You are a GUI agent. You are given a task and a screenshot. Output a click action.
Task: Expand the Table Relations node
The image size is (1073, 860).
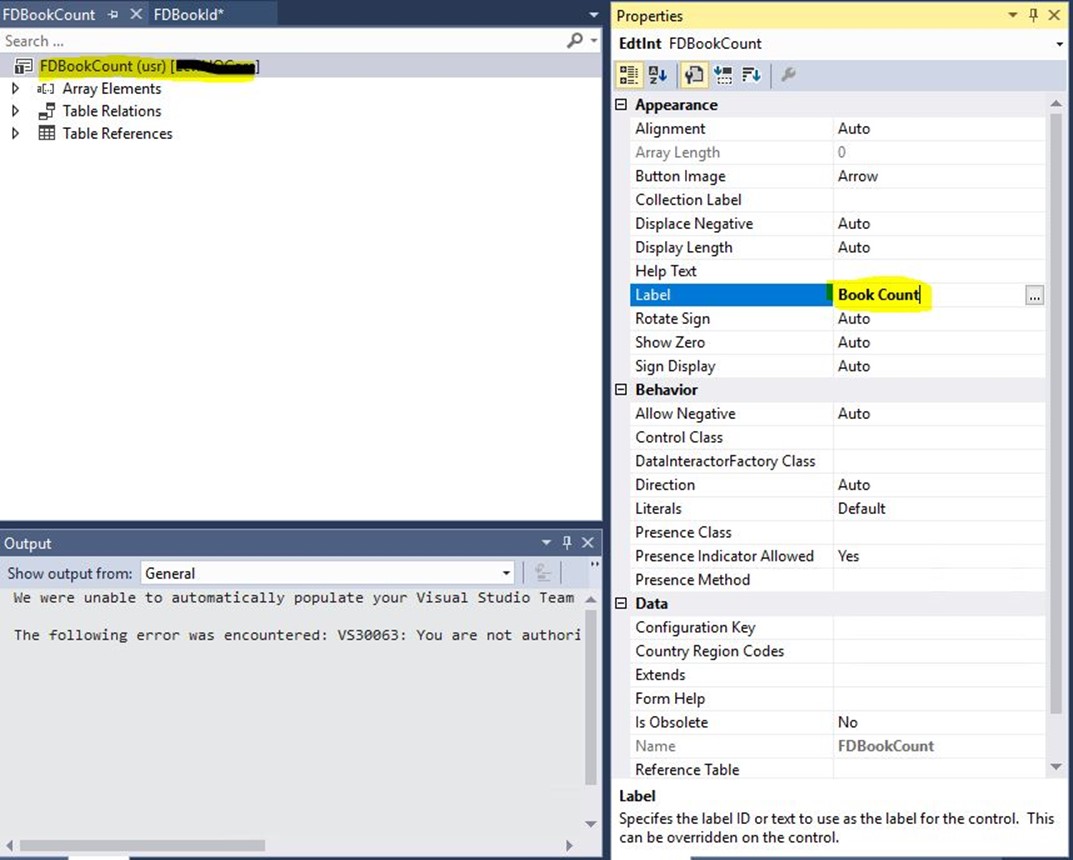(15, 111)
